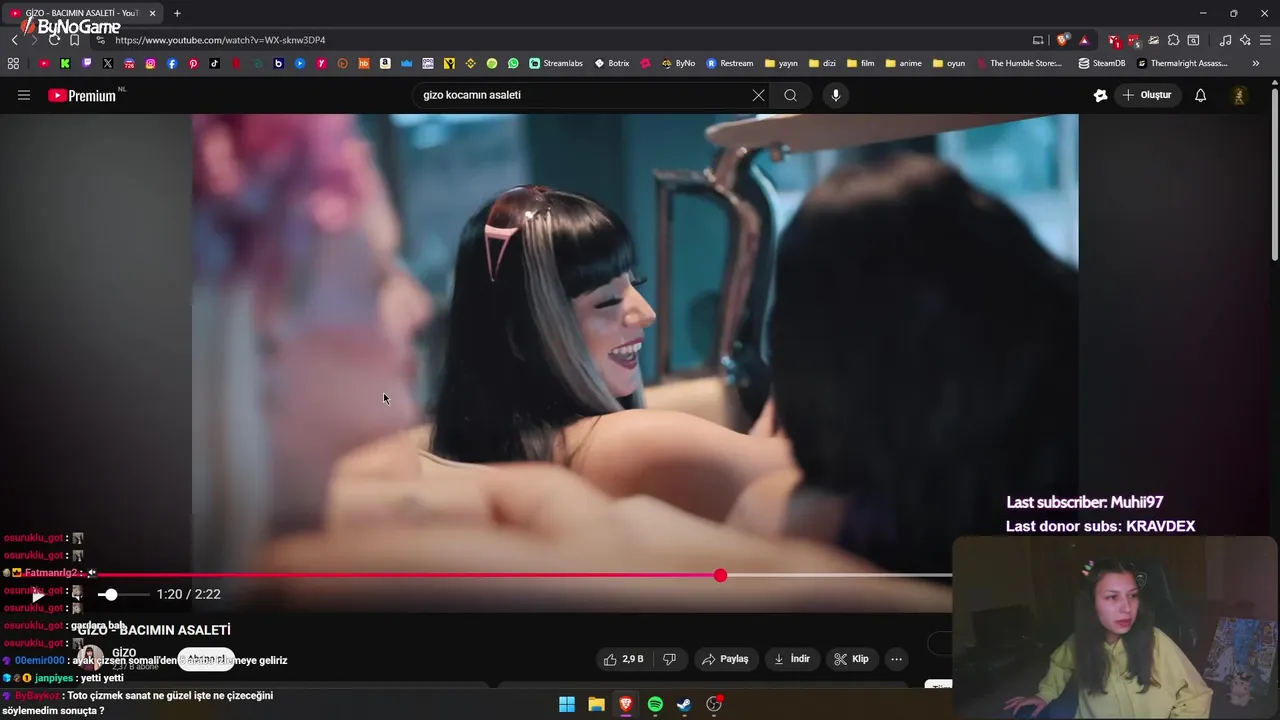
Task: Expand the dizi bookmark folder
Action: pos(822,63)
